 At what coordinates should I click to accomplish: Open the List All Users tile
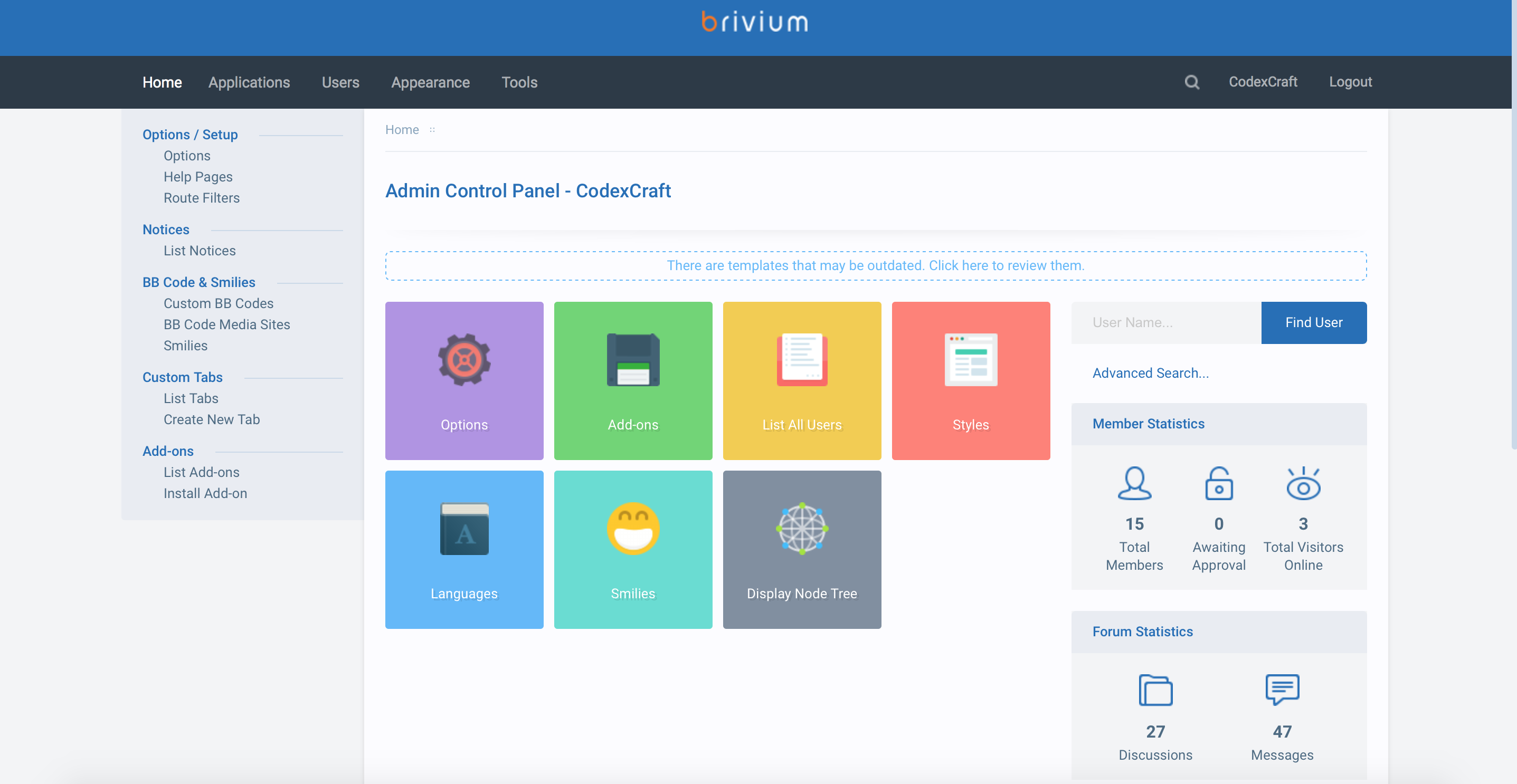pos(801,380)
